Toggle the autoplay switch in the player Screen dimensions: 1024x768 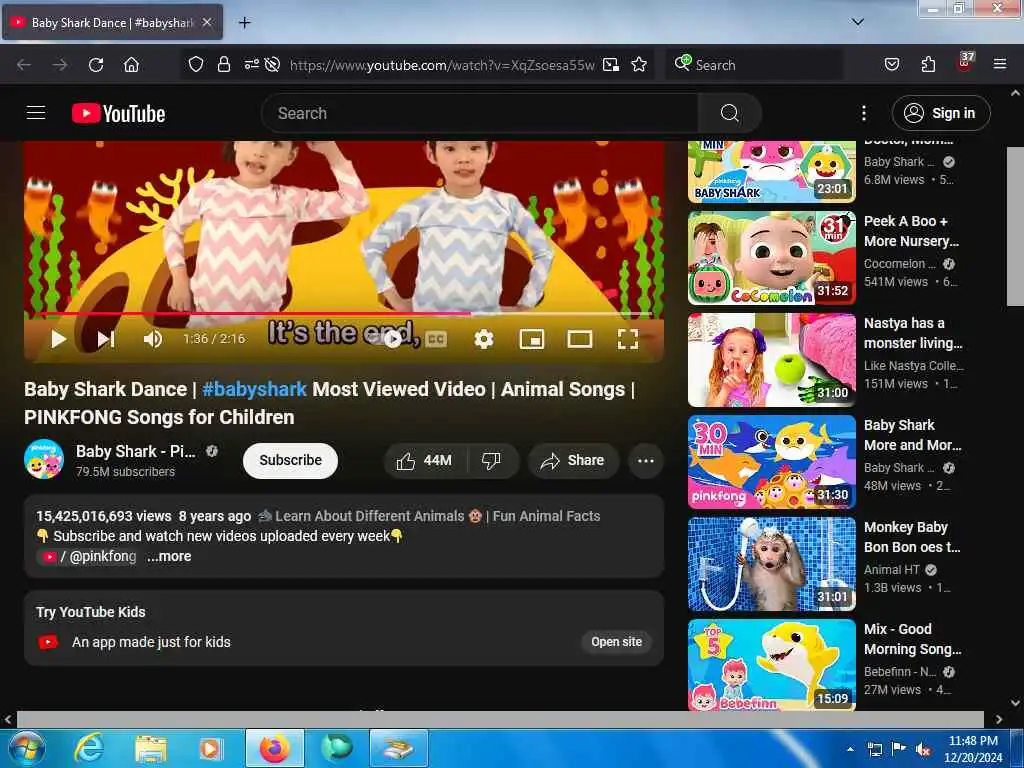[x=392, y=339]
